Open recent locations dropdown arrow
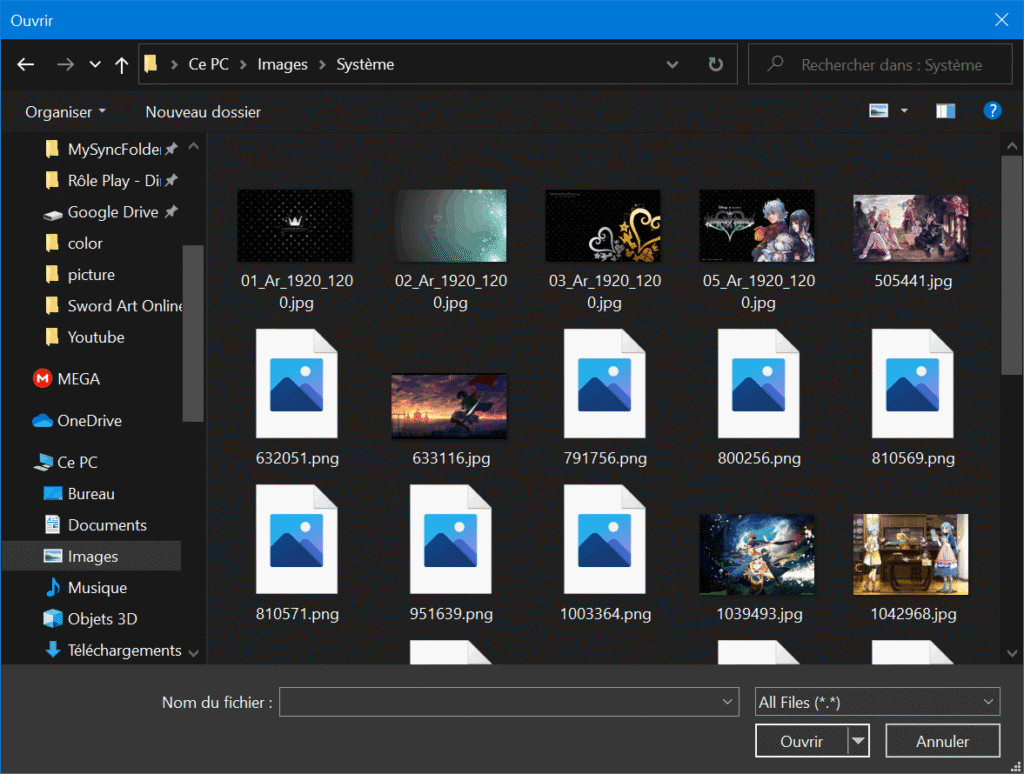Image resolution: width=1024 pixels, height=774 pixels. click(x=95, y=64)
